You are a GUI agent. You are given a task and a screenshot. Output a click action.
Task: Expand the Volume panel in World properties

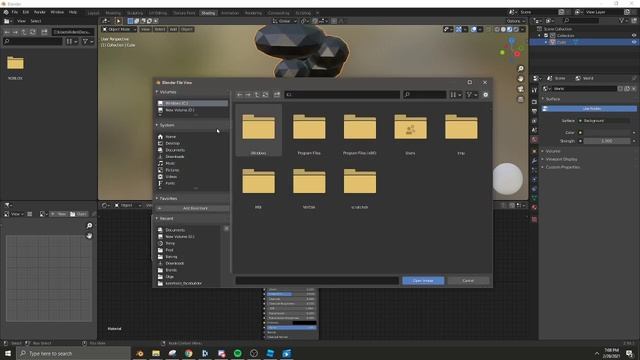coord(553,151)
